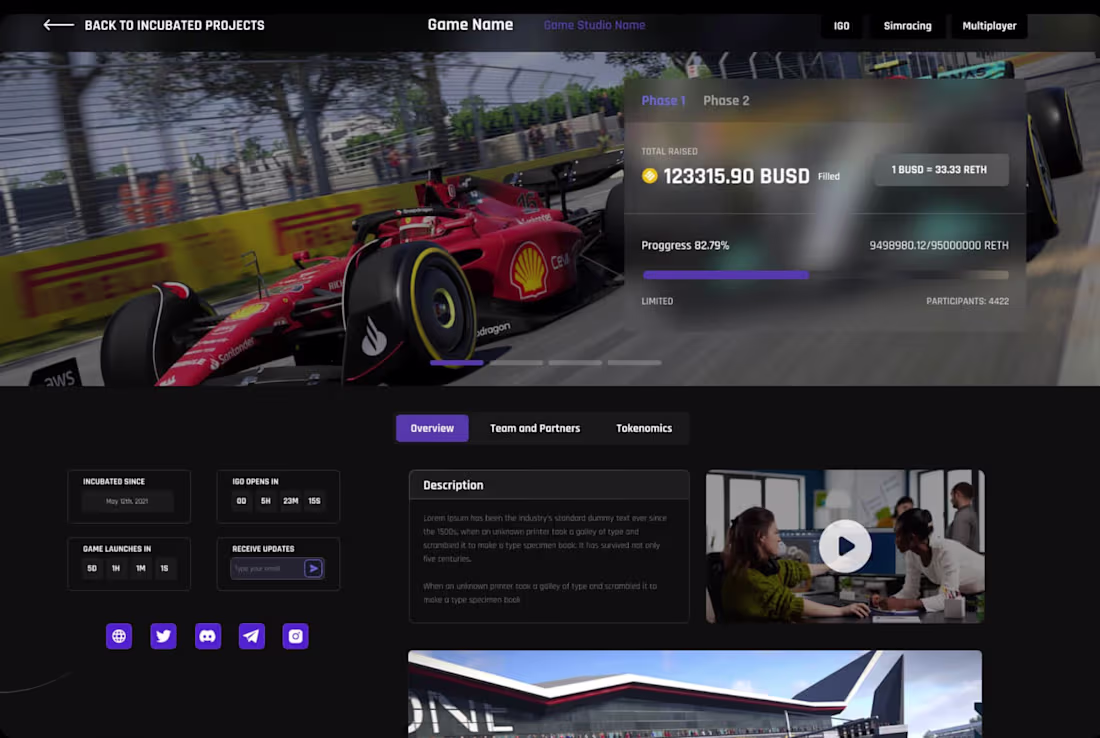Open the Game Studio Name link
The height and width of the screenshot is (738, 1100).
click(594, 25)
